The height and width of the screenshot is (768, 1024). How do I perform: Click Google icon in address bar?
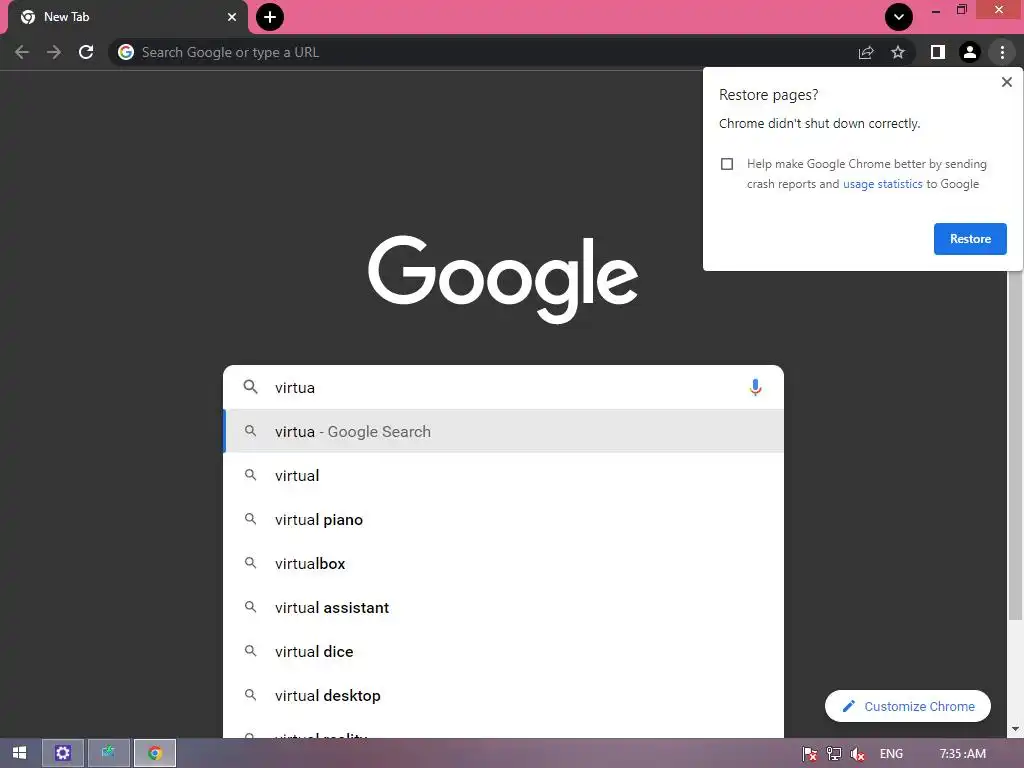126,52
